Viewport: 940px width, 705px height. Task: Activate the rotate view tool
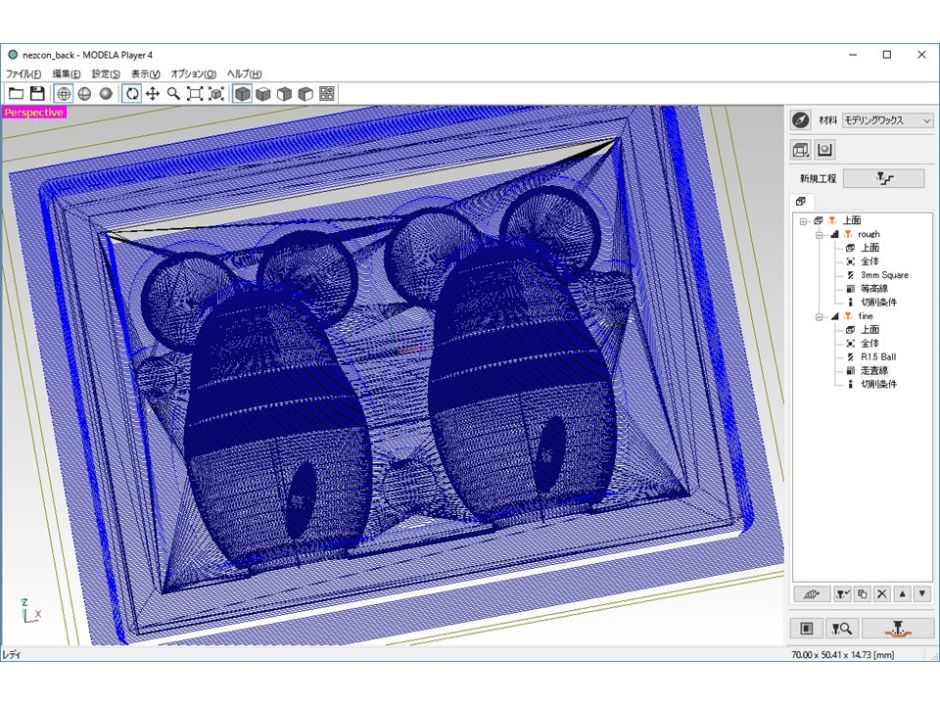[132, 94]
